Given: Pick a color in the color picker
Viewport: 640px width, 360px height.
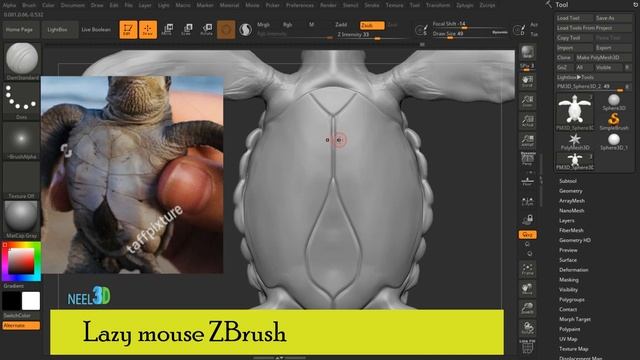Looking at the screenshot, I should [21, 261].
